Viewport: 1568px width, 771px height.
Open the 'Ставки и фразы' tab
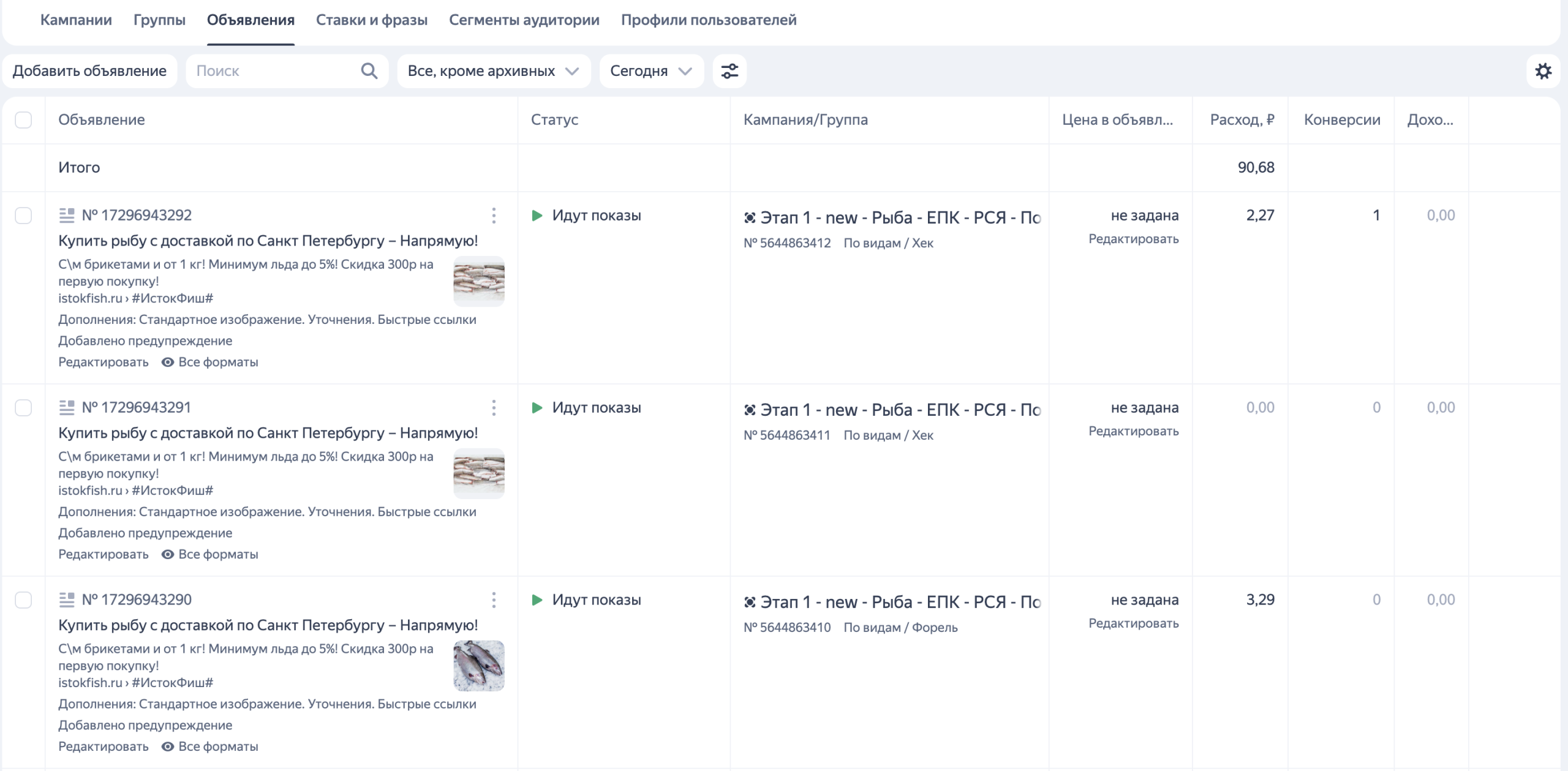(371, 20)
